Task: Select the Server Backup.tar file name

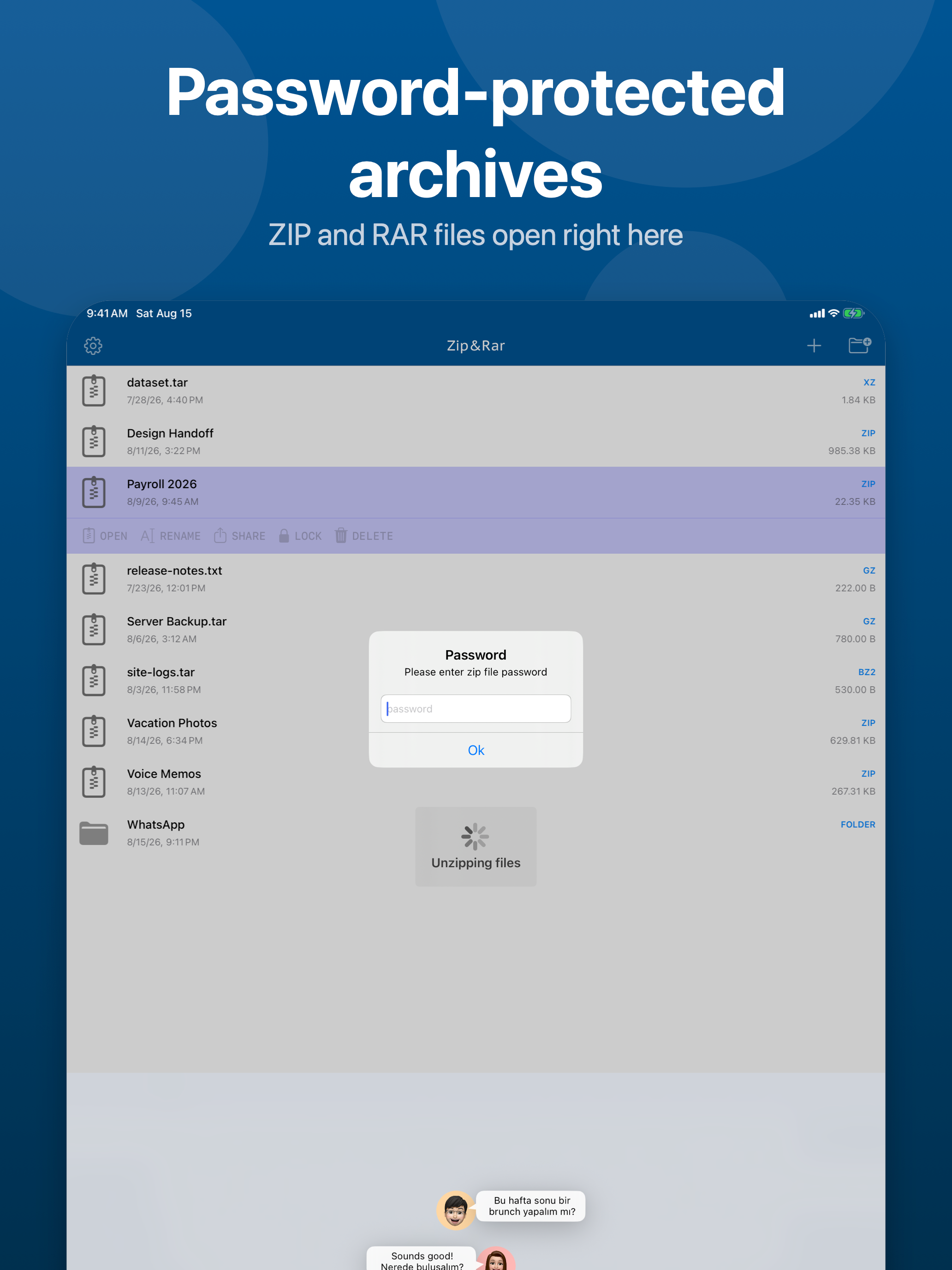Action: tap(177, 621)
